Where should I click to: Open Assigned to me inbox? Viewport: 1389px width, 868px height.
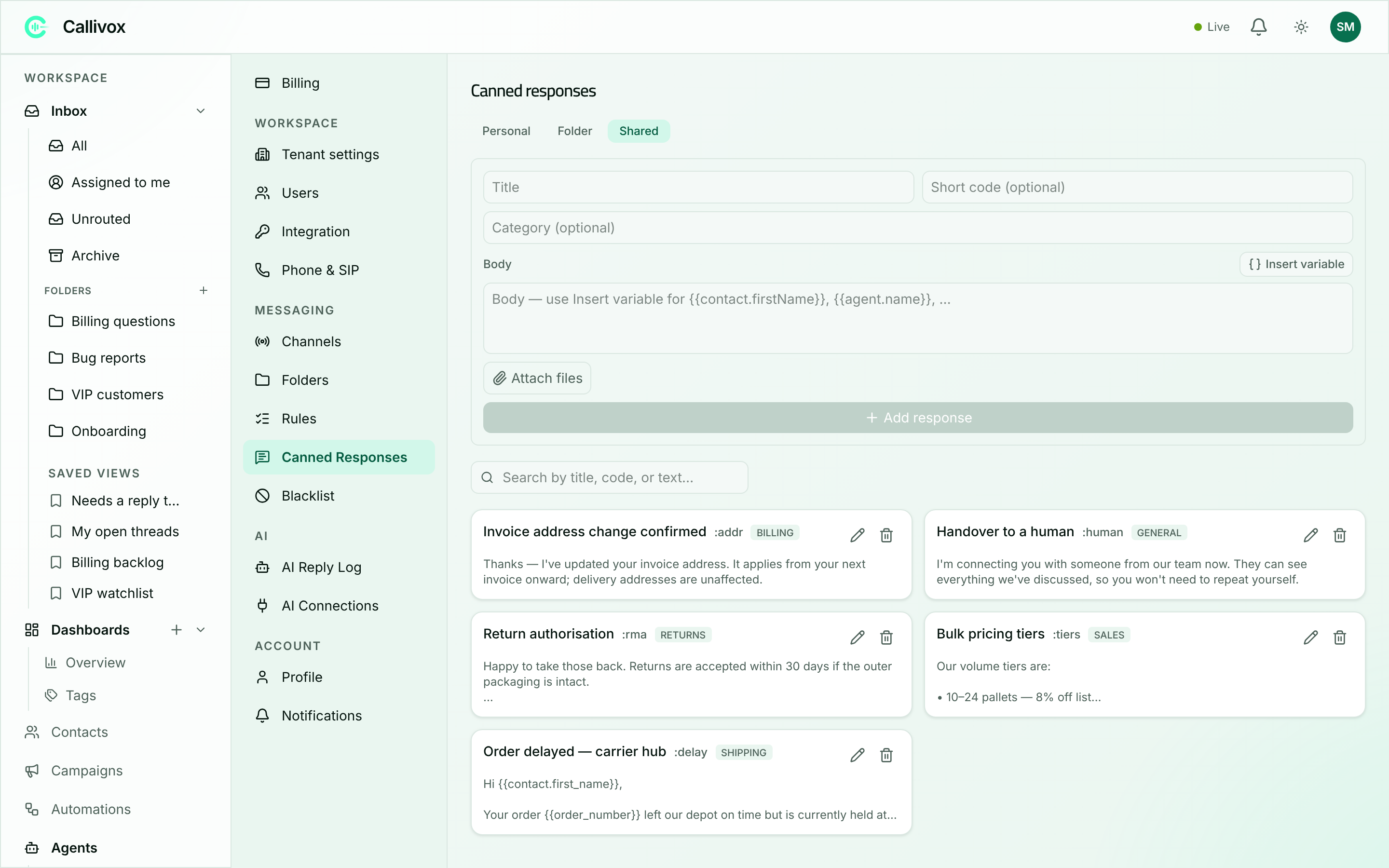click(127, 183)
